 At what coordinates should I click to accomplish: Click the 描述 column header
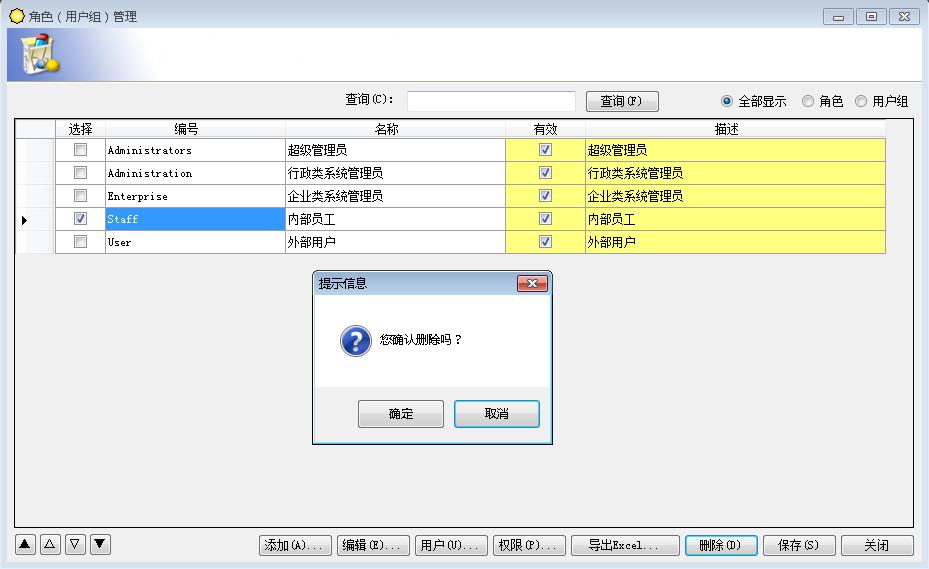tap(735, 129)
